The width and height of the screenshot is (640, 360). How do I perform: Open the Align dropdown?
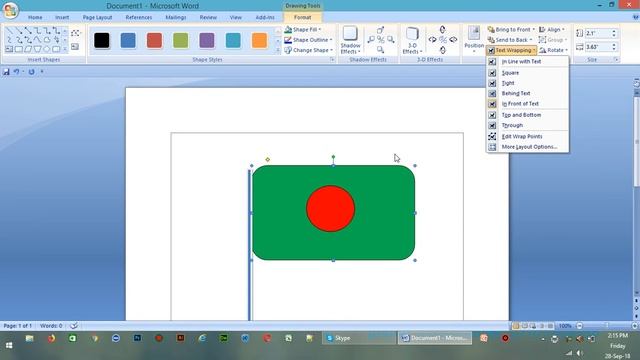point(551,30)
